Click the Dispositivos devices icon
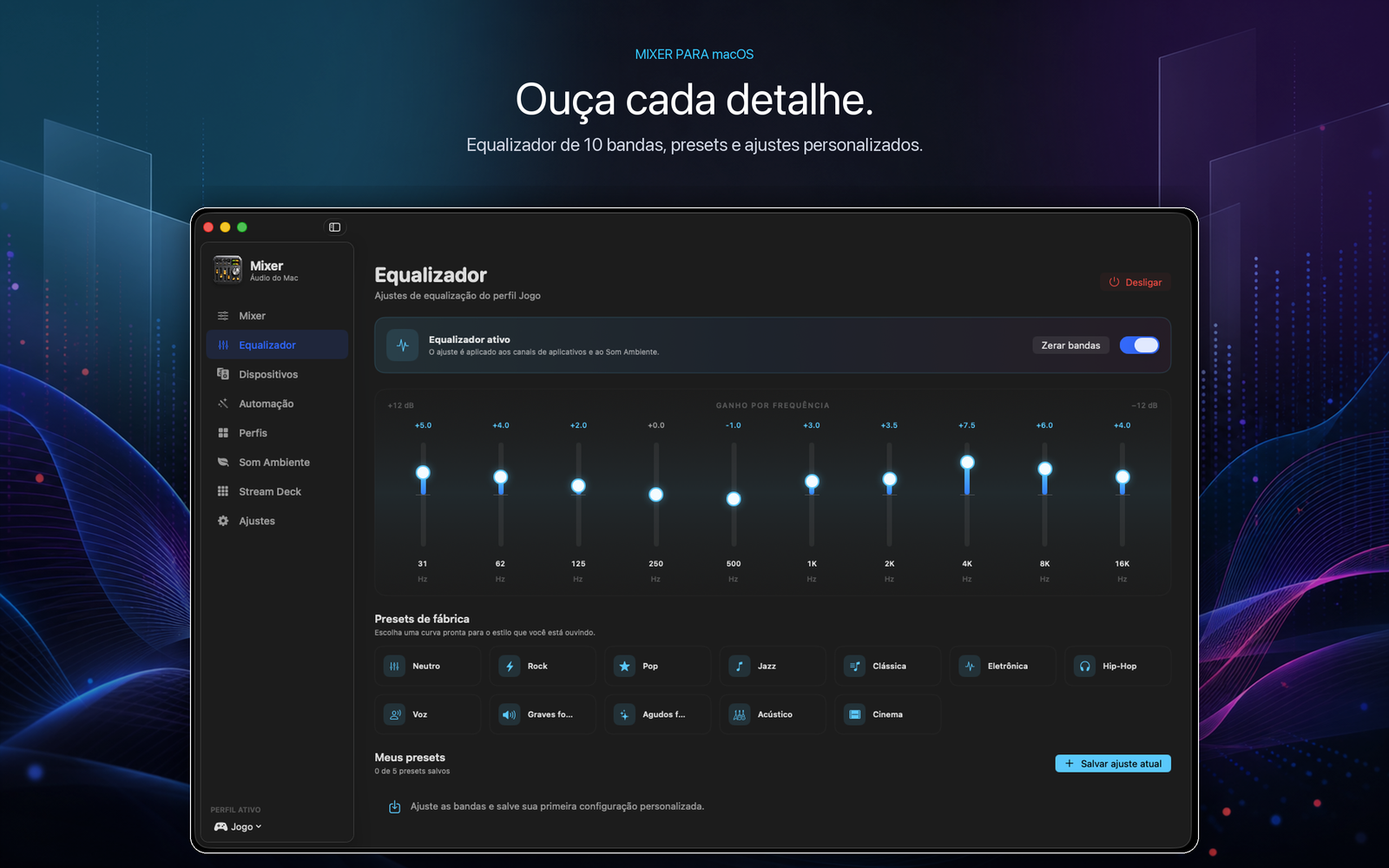The image size is (1389, 868). click(223, 374)
